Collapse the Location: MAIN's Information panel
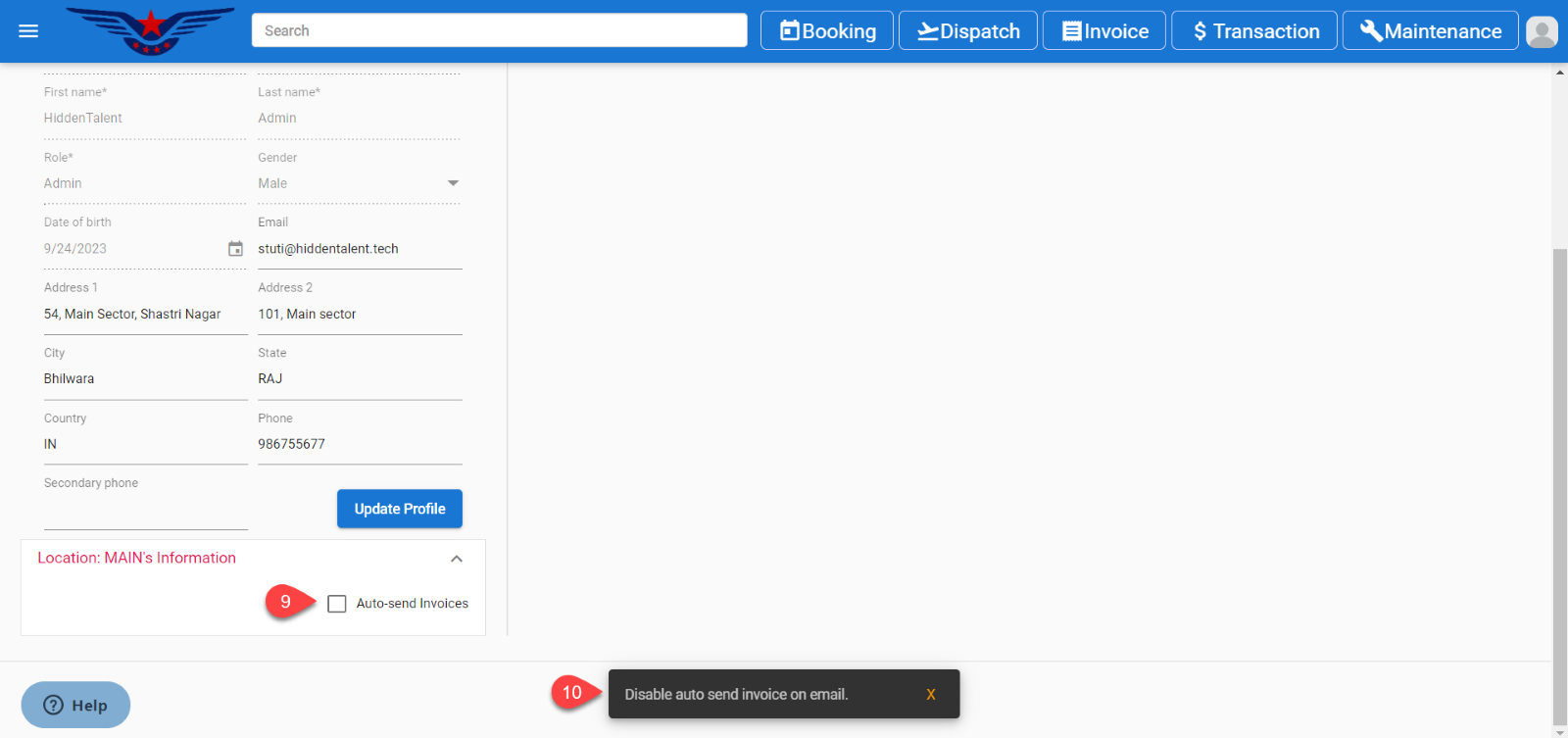Image resolution: width=1568 pixels, height=738 pixels. click(x=456, y=559)
